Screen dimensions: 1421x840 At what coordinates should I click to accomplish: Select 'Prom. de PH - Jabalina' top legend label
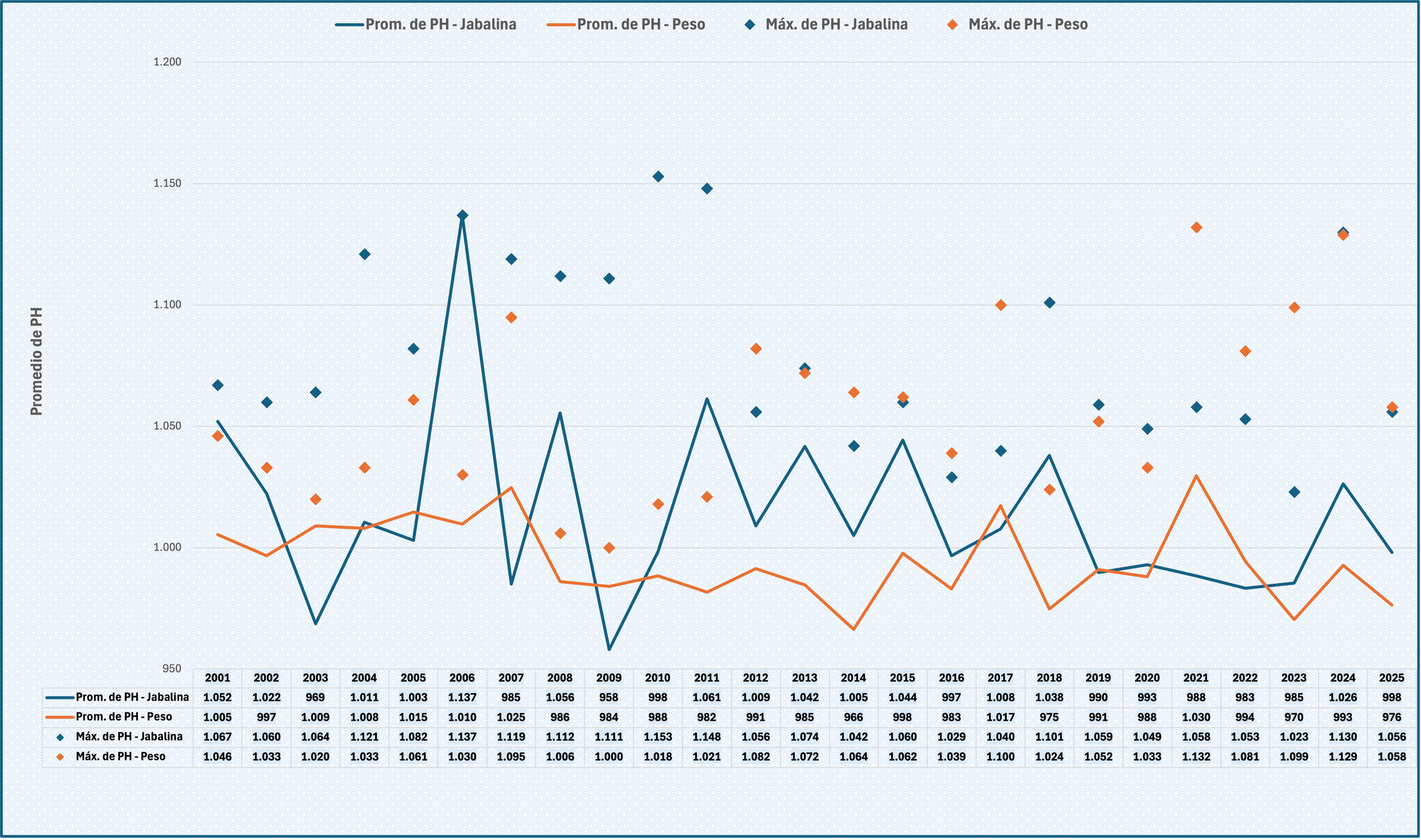click(x=441, y=24)
